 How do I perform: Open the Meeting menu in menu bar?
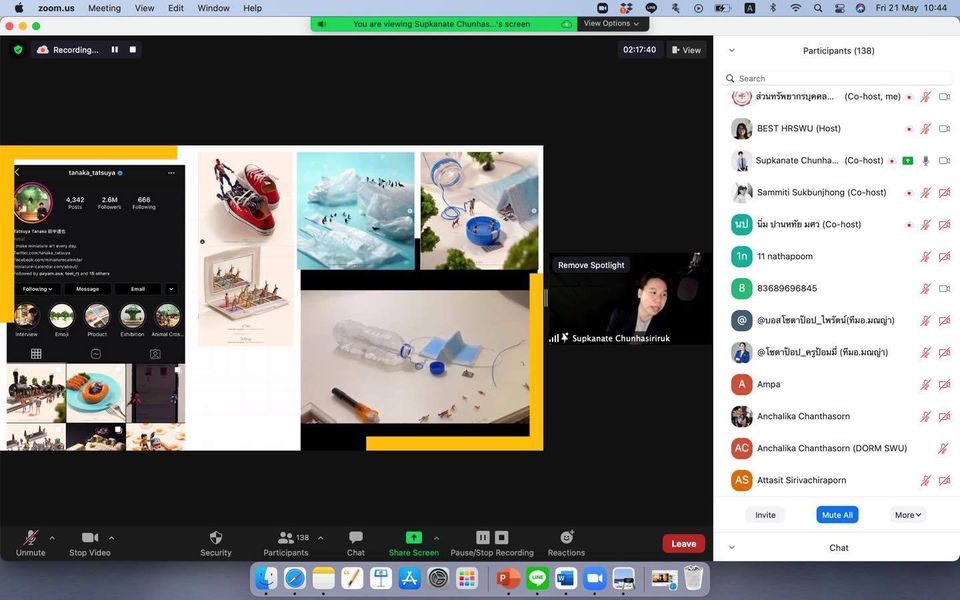click(x=104, y=8)
